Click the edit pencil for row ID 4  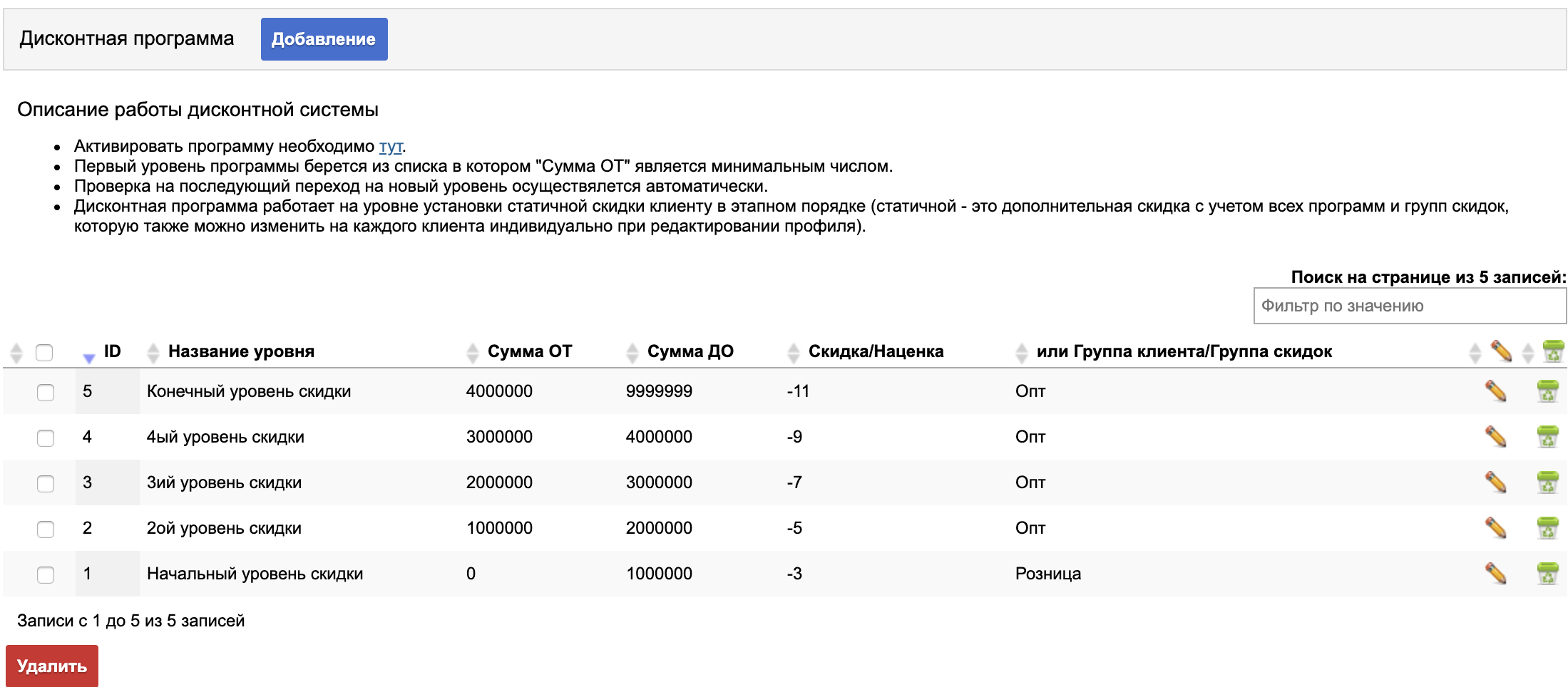point(1495,437)
